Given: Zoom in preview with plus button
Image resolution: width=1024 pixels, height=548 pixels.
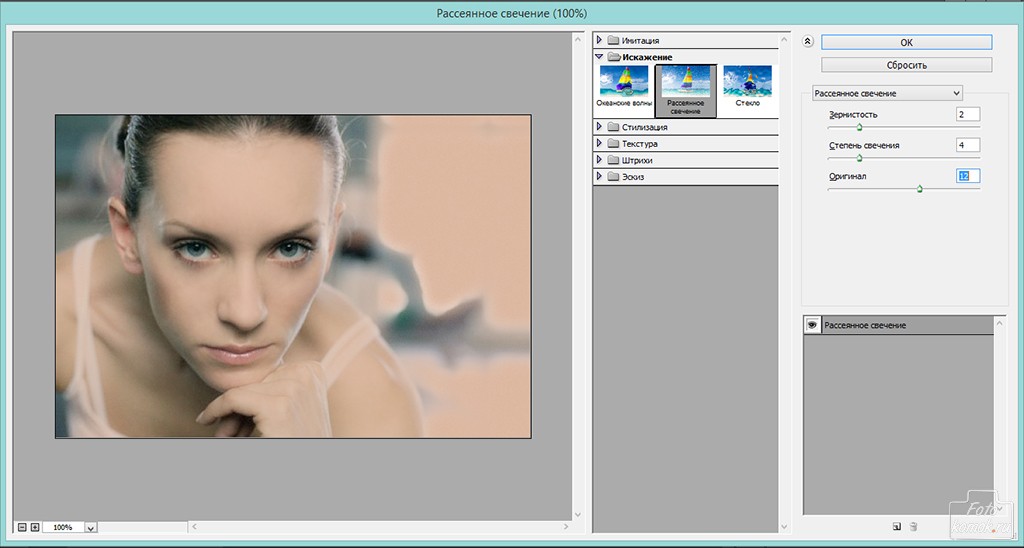Looking at the screenshot, I should pos(35,527).
